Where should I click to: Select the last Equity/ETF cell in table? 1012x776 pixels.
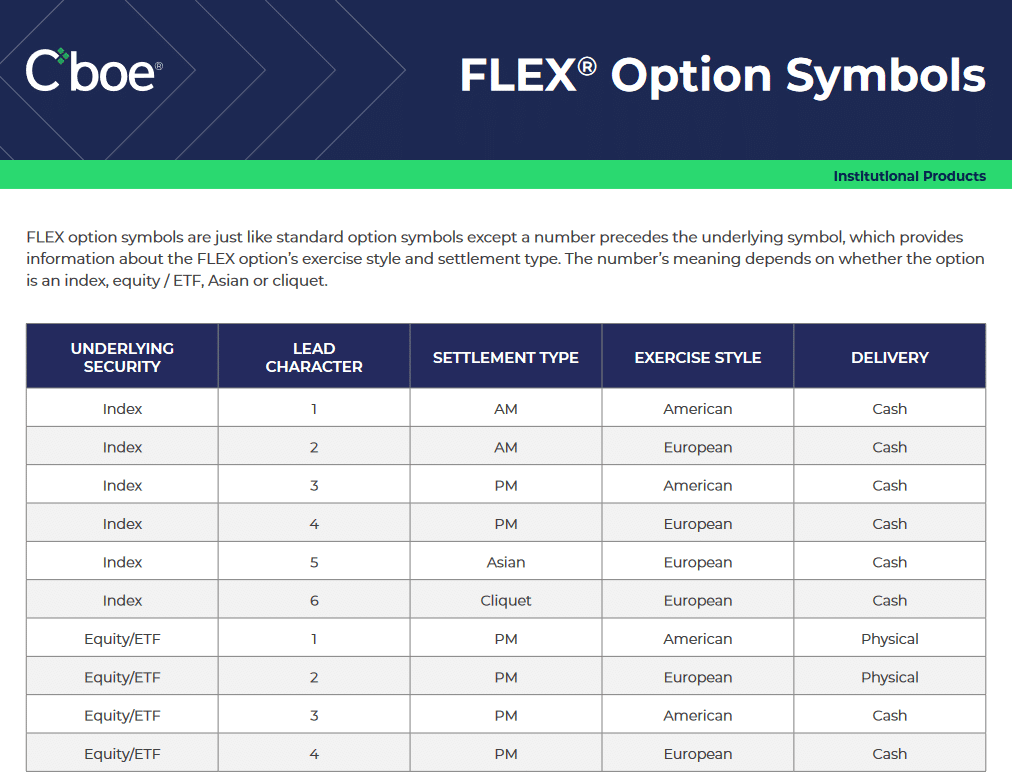[x=122, y=754]
